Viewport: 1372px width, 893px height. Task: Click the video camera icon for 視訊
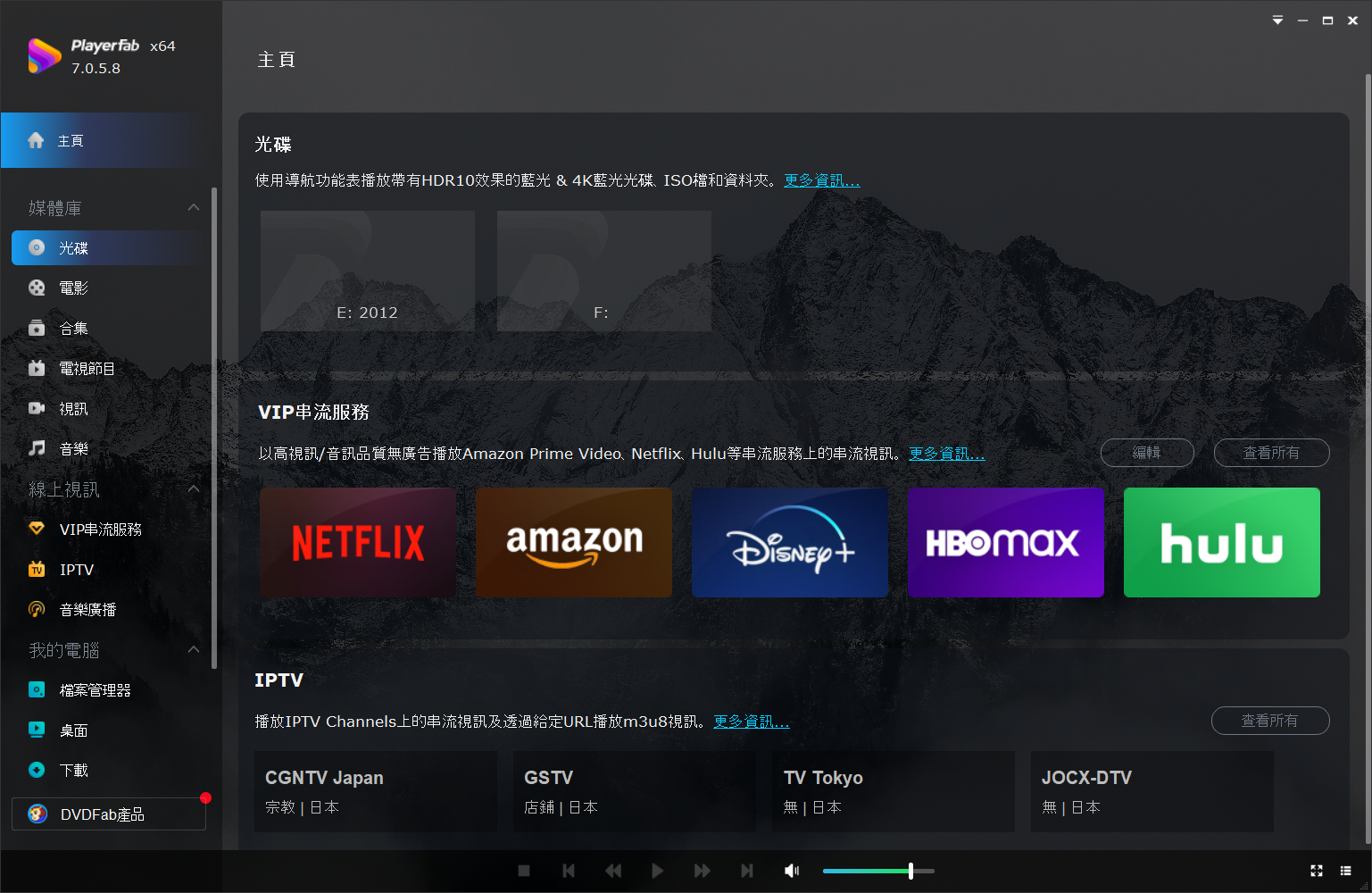[37, 408]
